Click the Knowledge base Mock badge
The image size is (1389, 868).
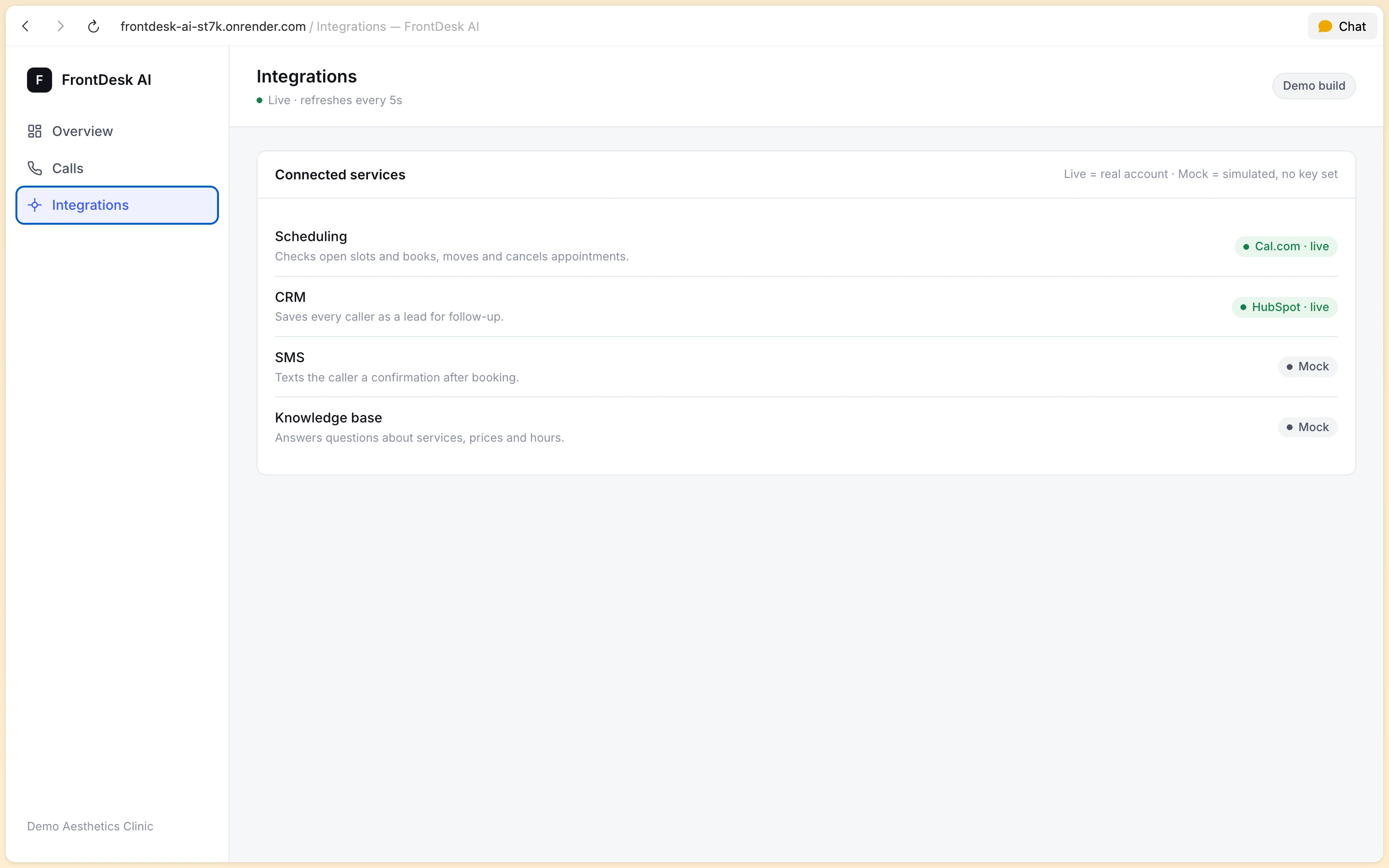click(x=1307, y=427)
